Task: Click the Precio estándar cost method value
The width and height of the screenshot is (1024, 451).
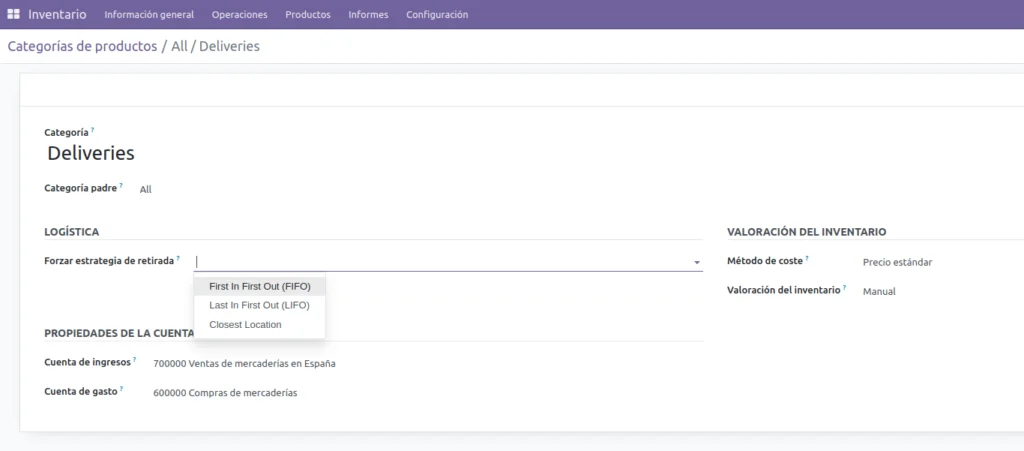Action: point(897,262)
